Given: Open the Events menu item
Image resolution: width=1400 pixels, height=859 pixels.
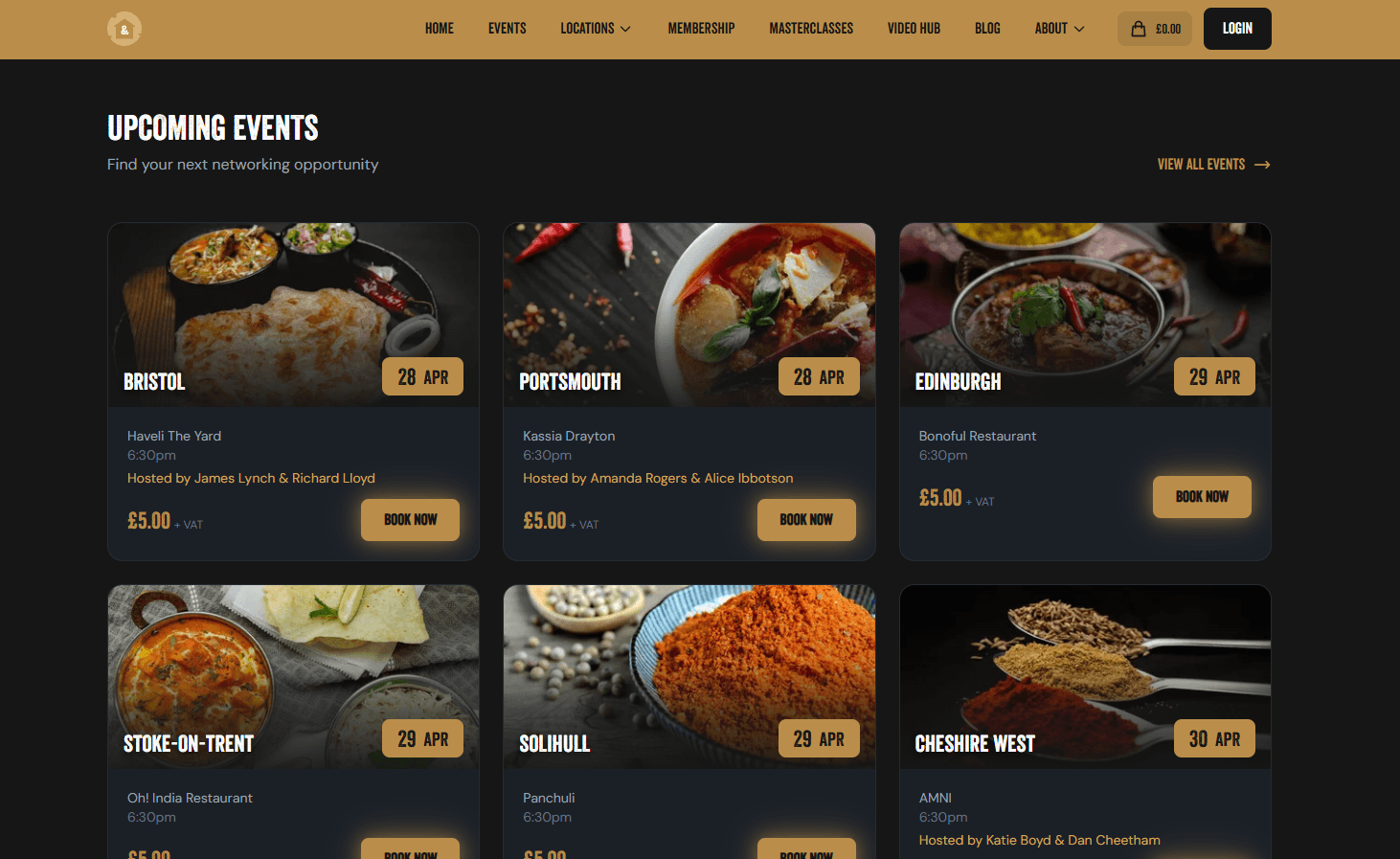Looking at the screenshot, I should (508, 29).
